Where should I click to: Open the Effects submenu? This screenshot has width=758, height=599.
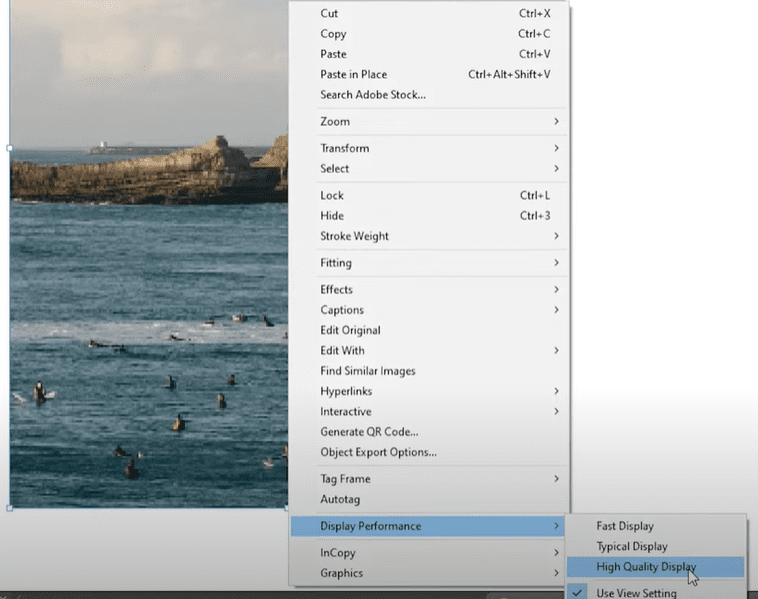pyautogui.click(x=429, y=290)
